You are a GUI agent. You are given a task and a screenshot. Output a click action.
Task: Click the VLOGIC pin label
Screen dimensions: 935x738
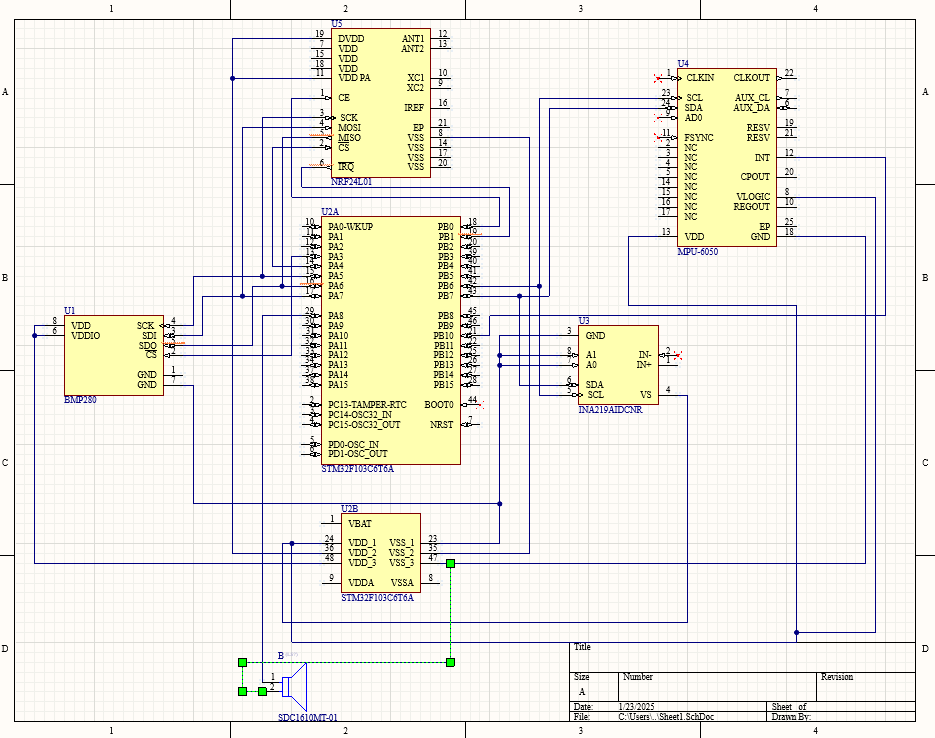[753, 197]
